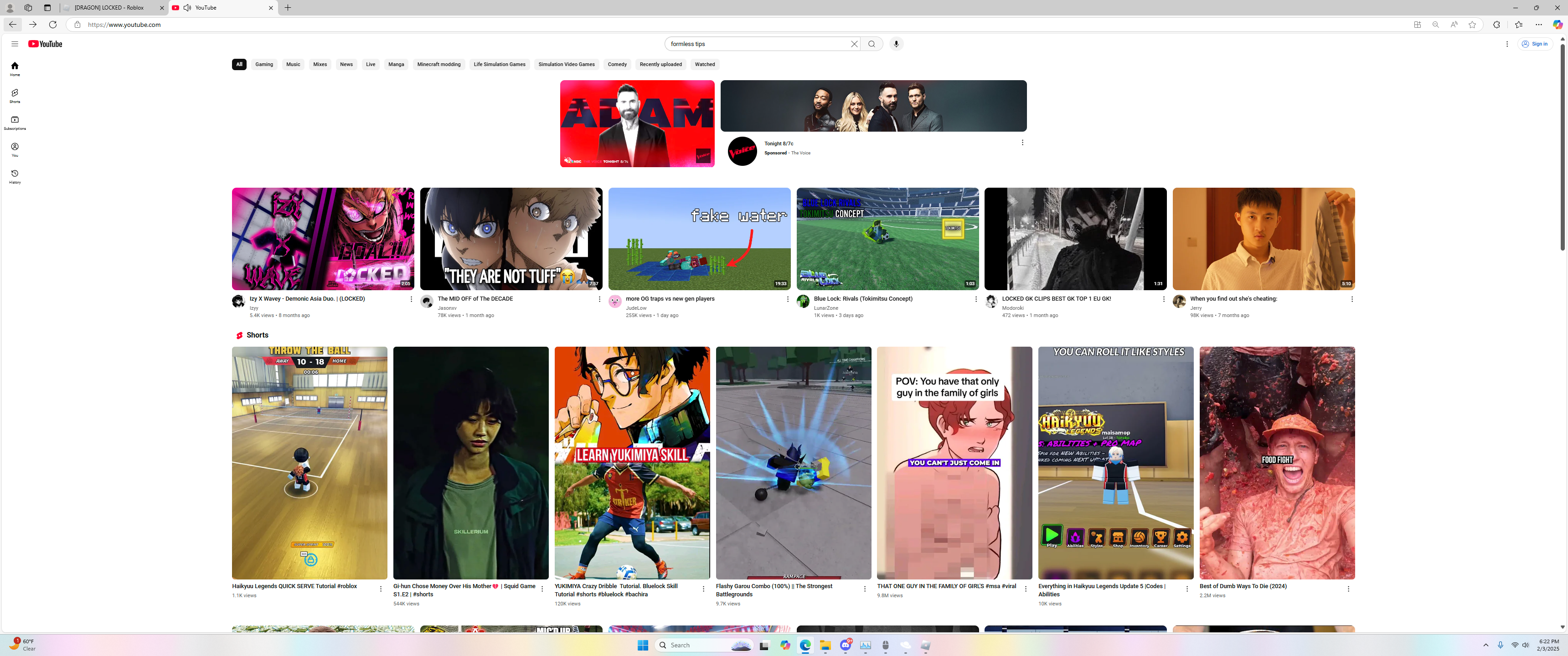Select the Minecraft modding chip
1568x656 pixels.
(x=439, y=65)
